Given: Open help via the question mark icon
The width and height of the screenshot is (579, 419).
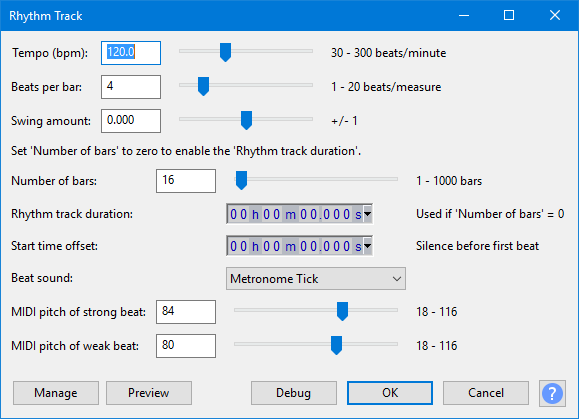Looking at the screenshot, I should coord(552,393).
